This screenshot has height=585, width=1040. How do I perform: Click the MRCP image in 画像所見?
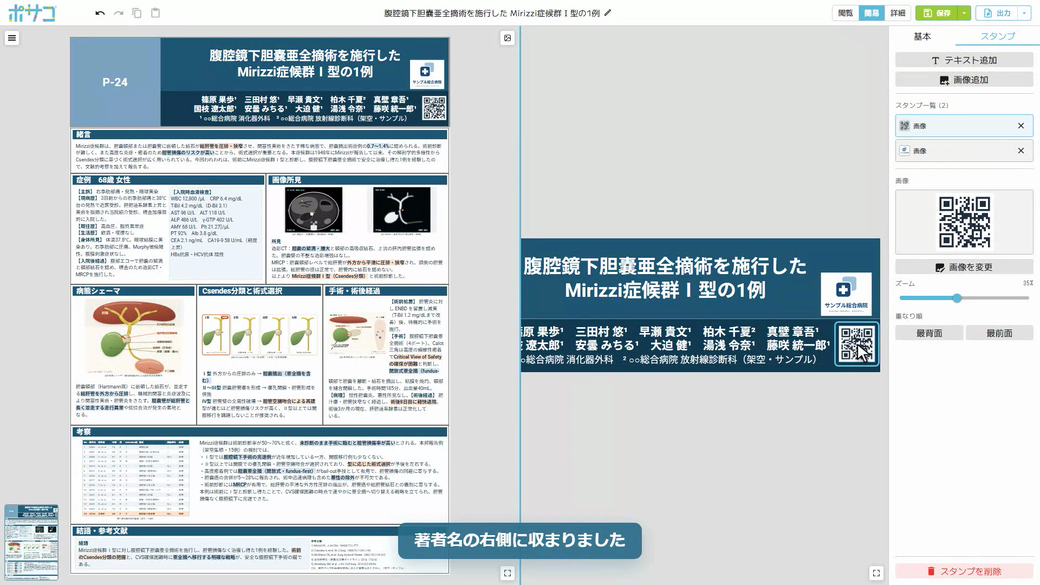point(401,210)
